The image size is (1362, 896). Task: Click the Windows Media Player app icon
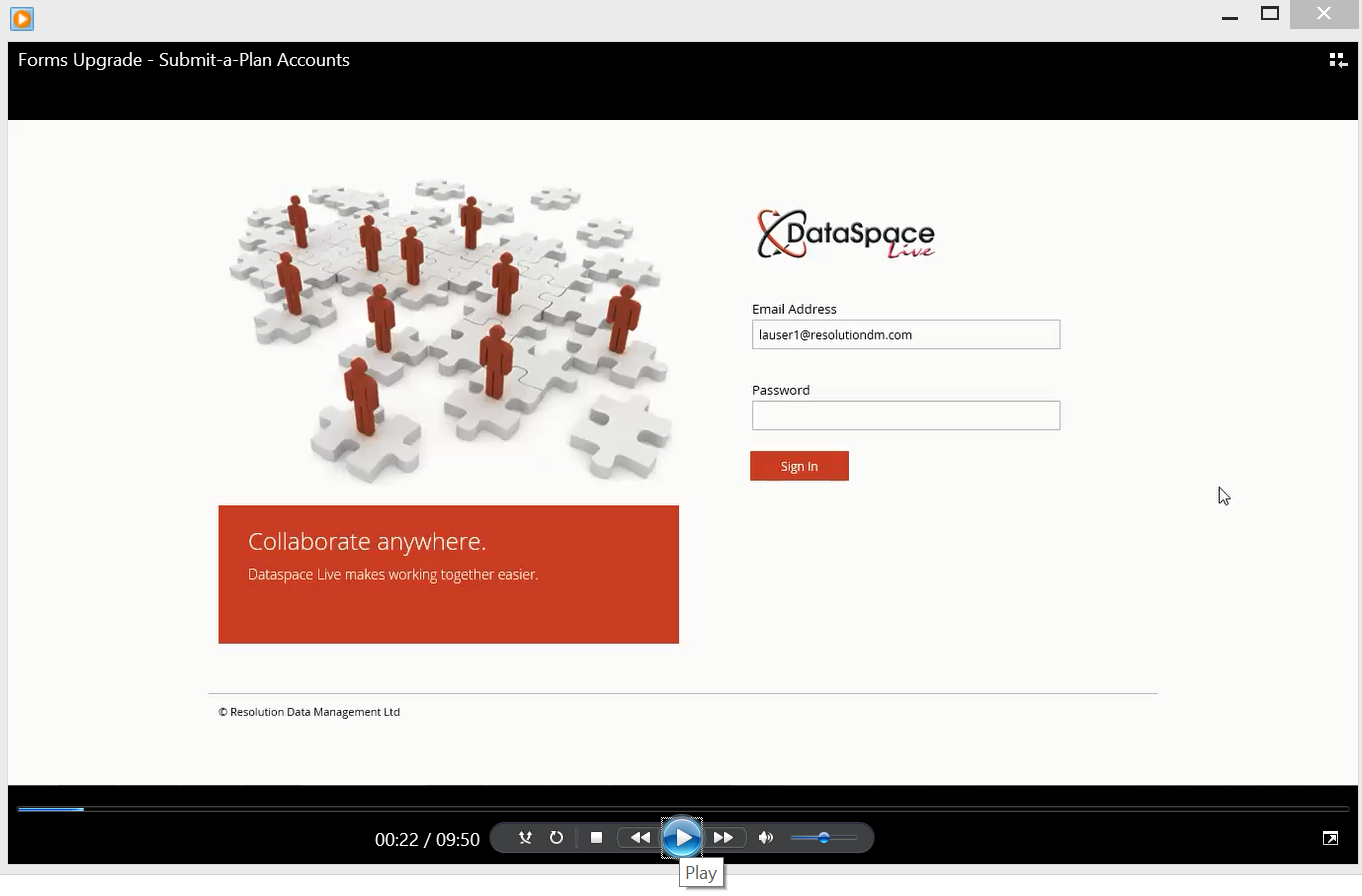click(21, 18)
